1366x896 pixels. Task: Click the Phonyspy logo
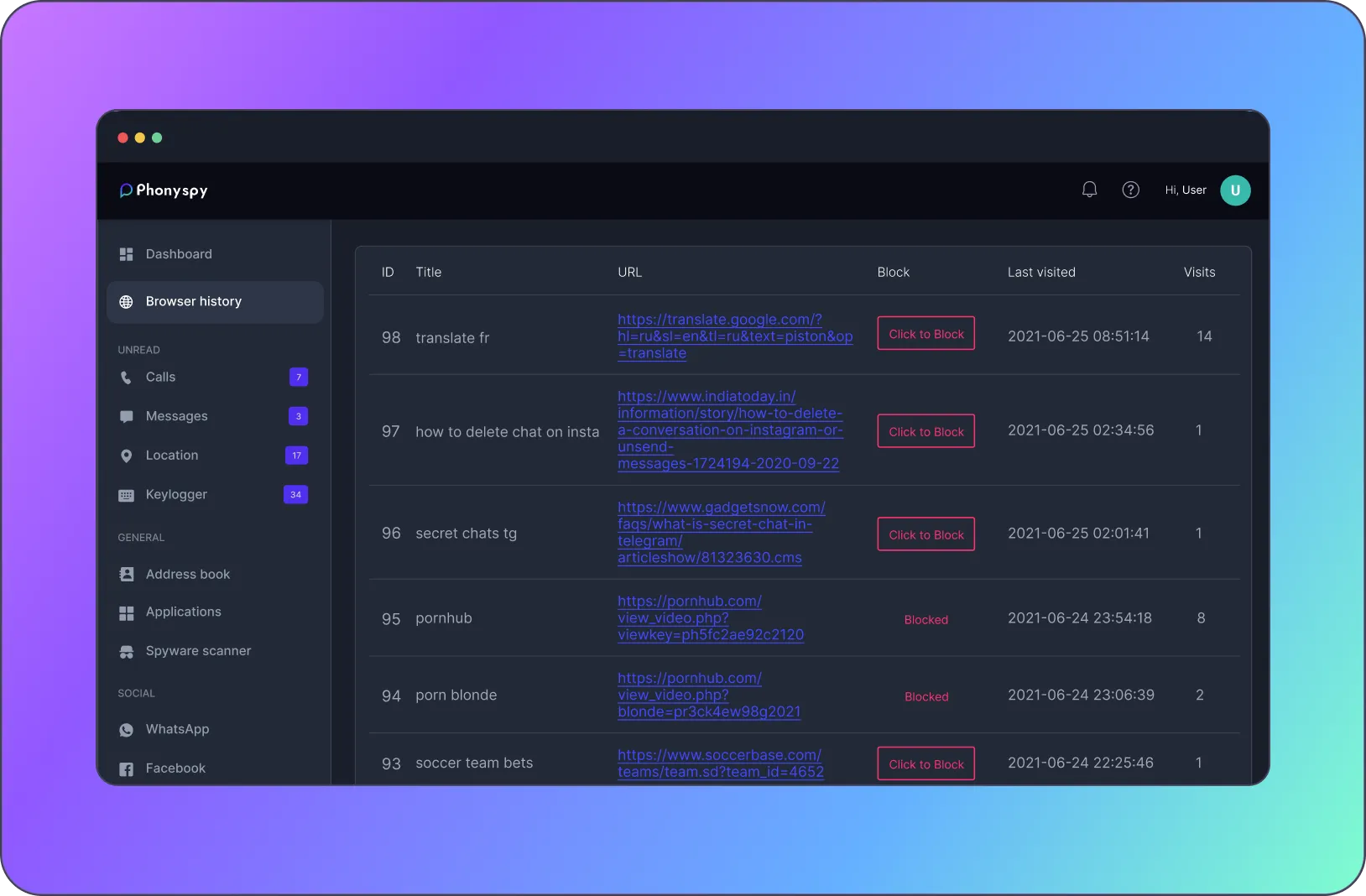[x=163, y=190]
